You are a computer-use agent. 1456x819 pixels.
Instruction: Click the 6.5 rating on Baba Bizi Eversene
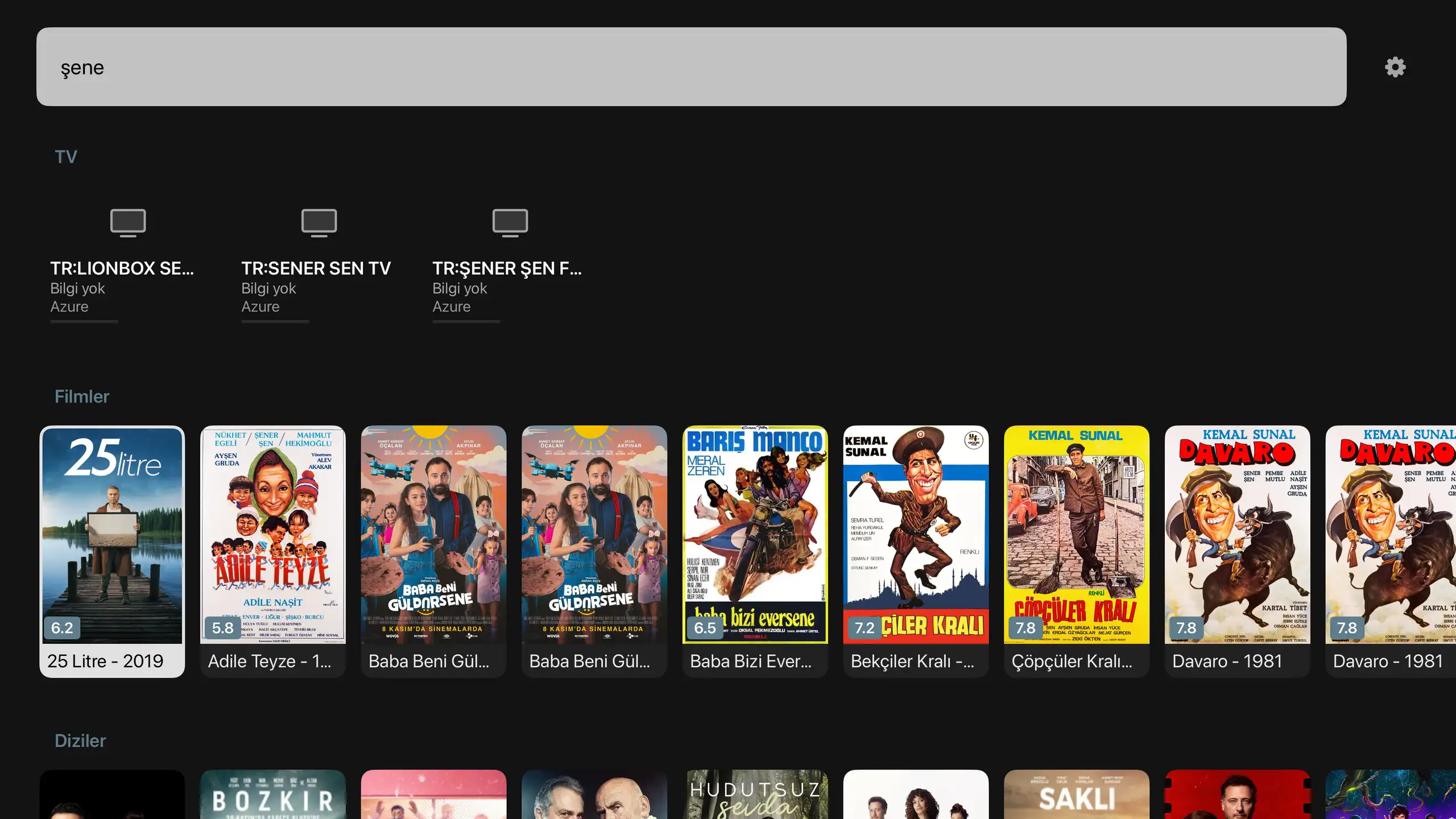click(x=705, y=628)
